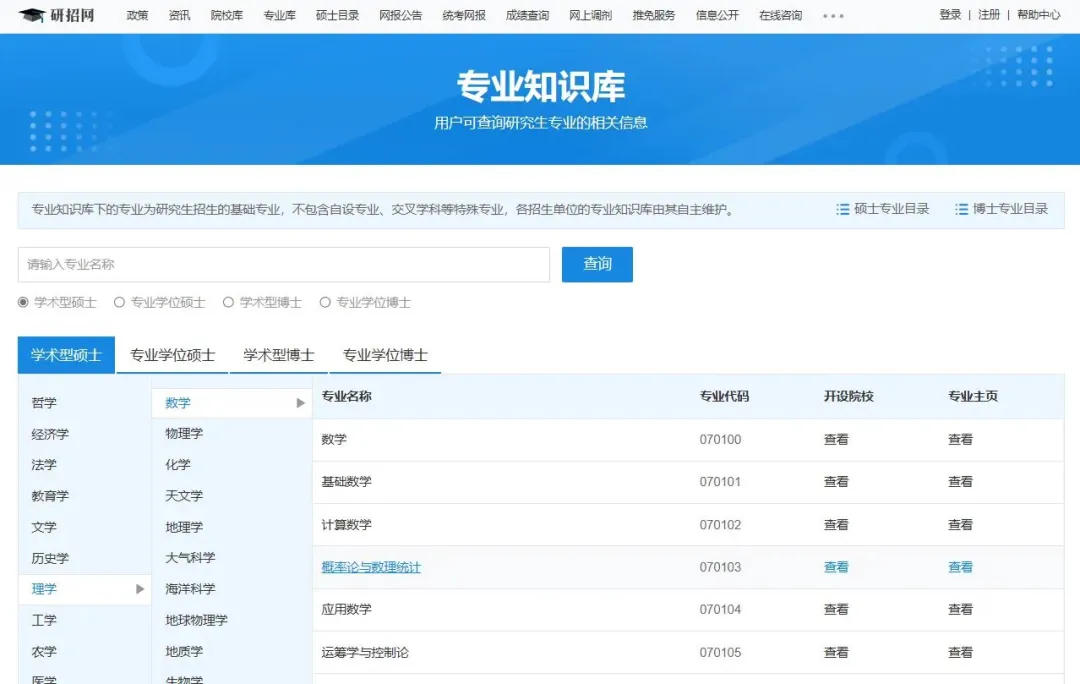Select the 地质学 subcategory
1080x684 pixels.
184,651
